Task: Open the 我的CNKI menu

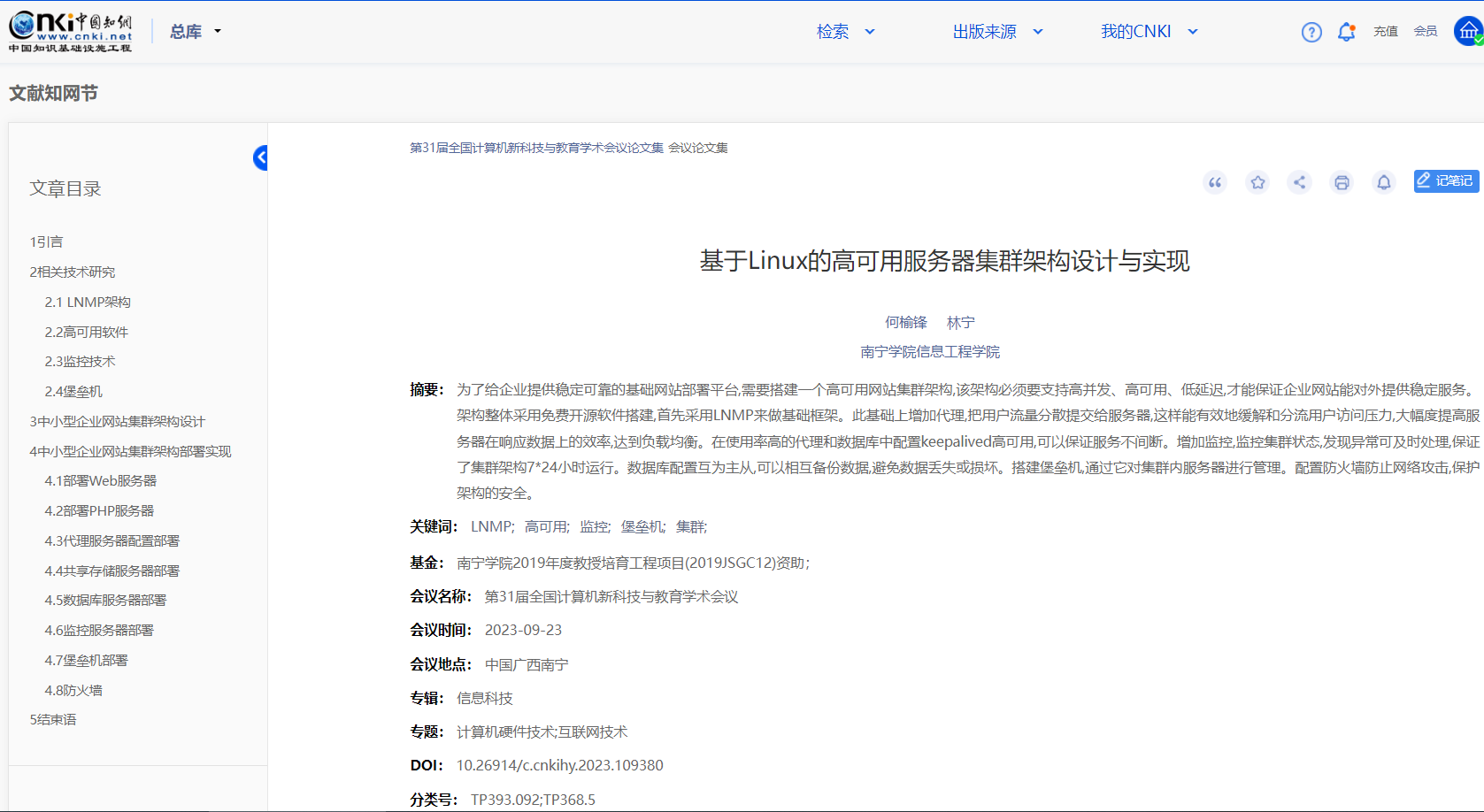Action: [1148, 32]
